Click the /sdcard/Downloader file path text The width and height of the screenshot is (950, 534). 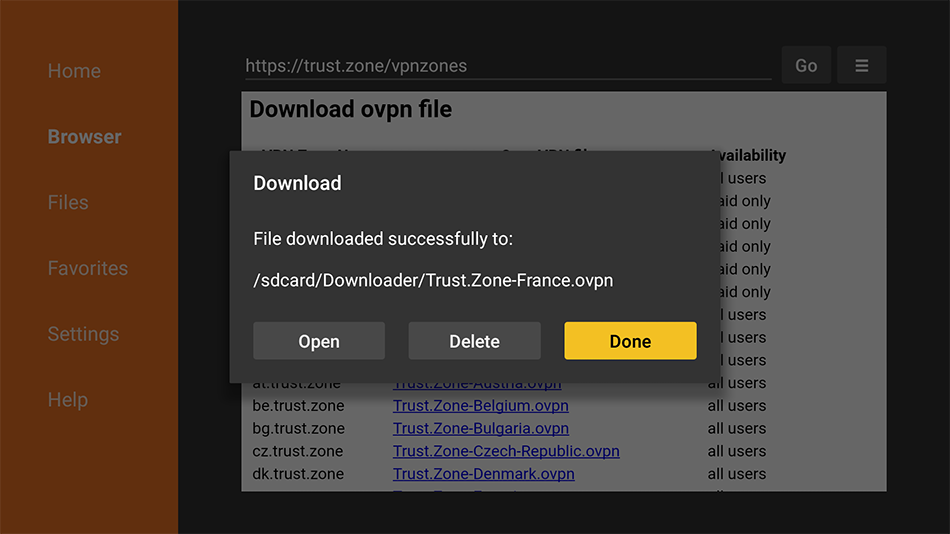[x=433, y=280]
